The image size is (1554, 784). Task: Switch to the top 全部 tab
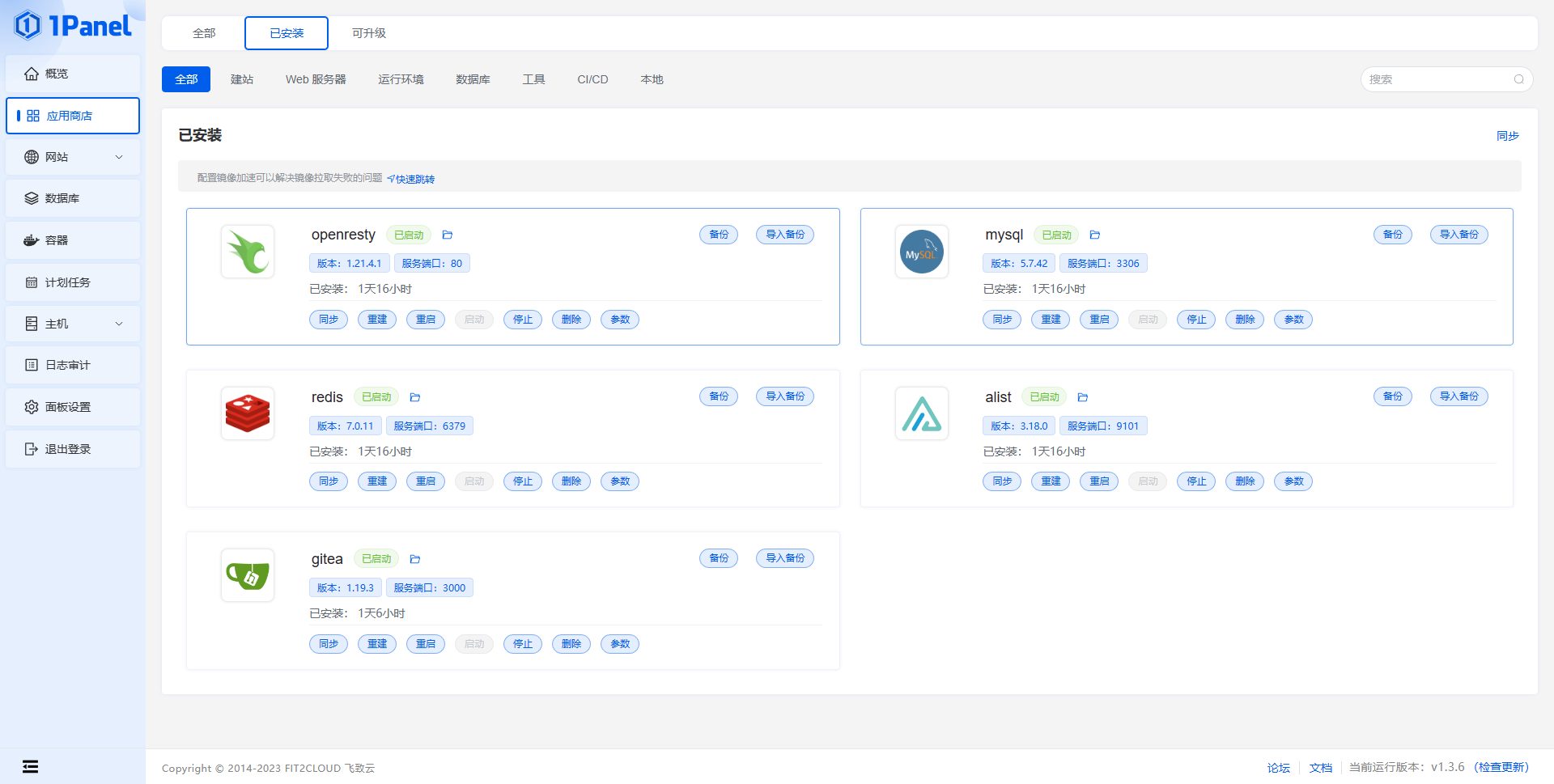point(204,33)
